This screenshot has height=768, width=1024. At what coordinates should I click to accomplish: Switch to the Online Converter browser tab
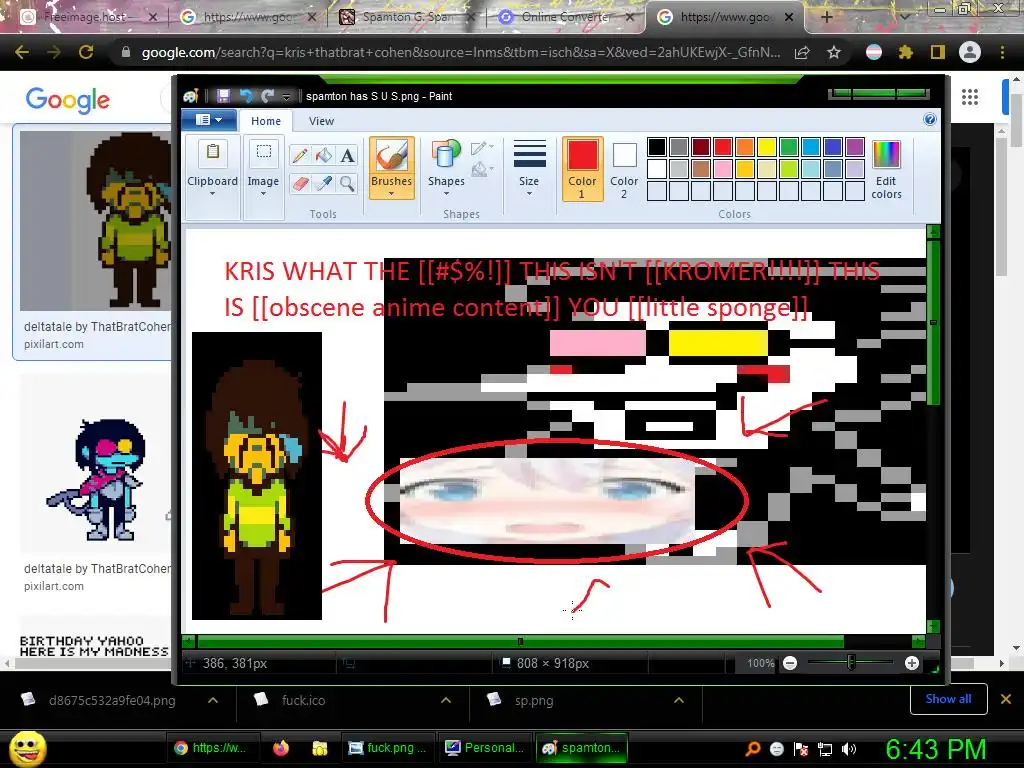566,17
